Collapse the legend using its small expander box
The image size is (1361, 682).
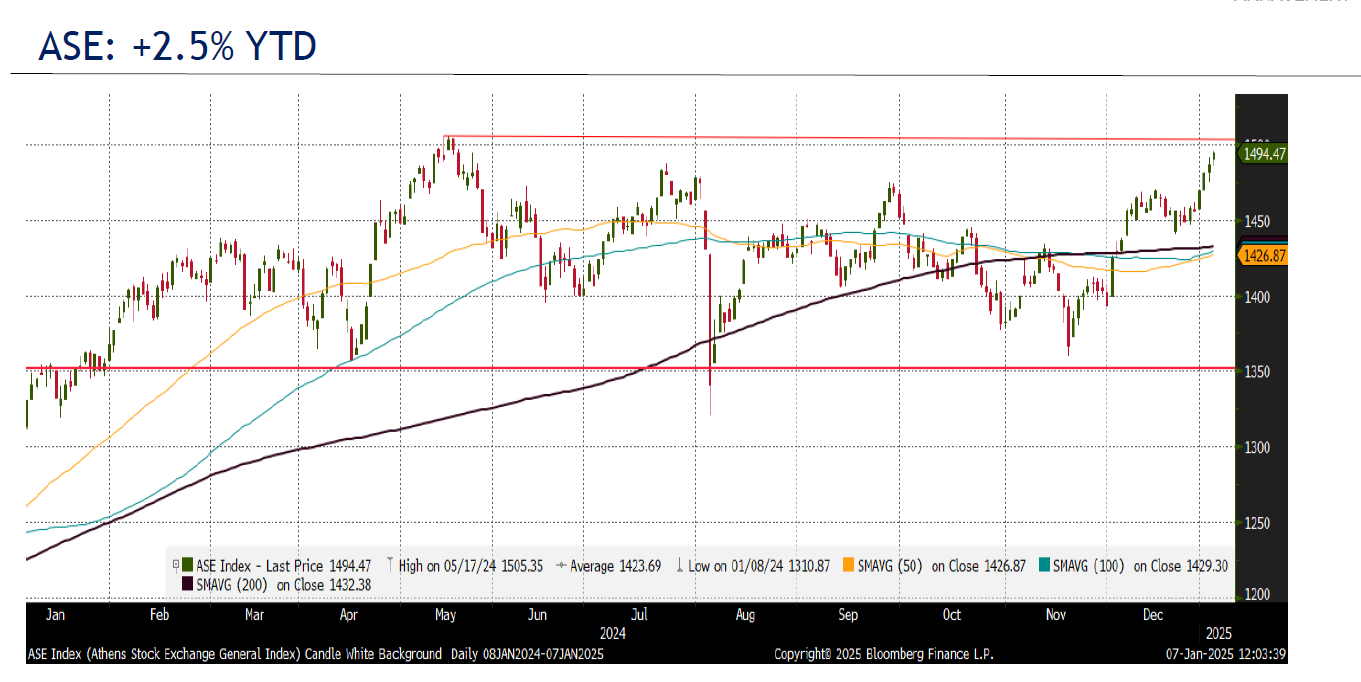pyautogui.click(x=175, y=566)
